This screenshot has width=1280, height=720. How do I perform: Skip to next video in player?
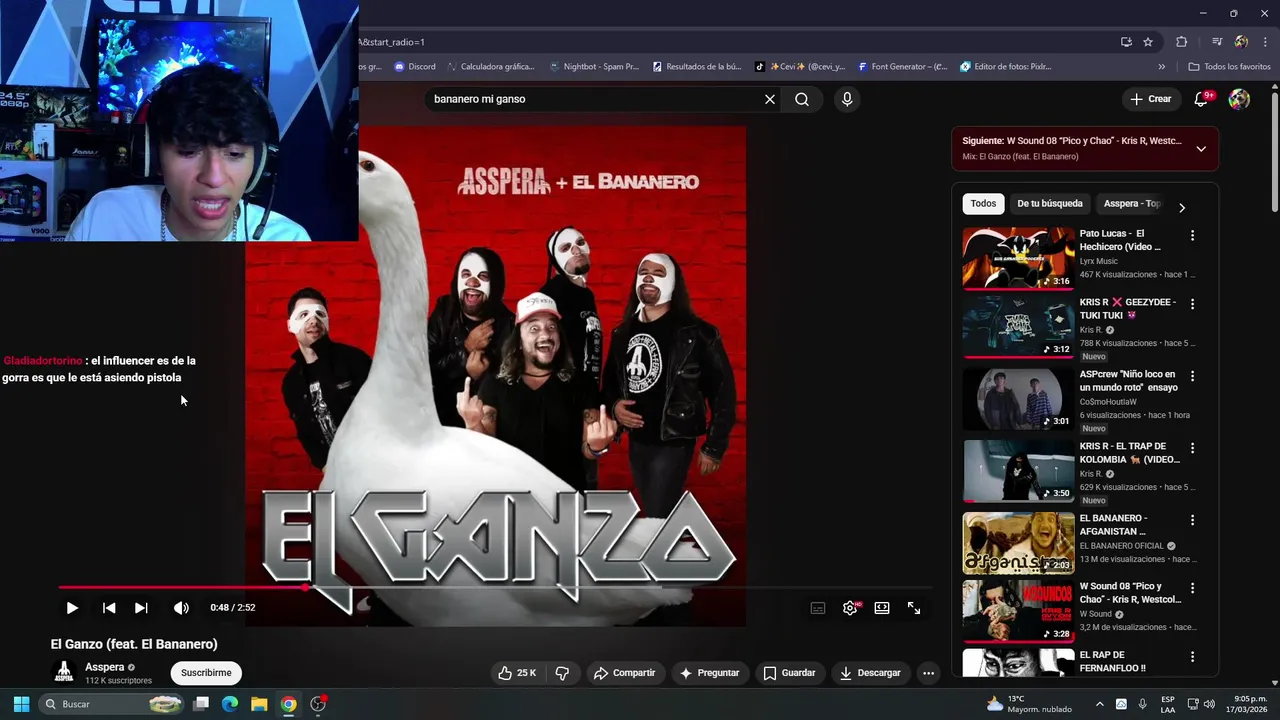pyautogui.click(x=141, y=608)
